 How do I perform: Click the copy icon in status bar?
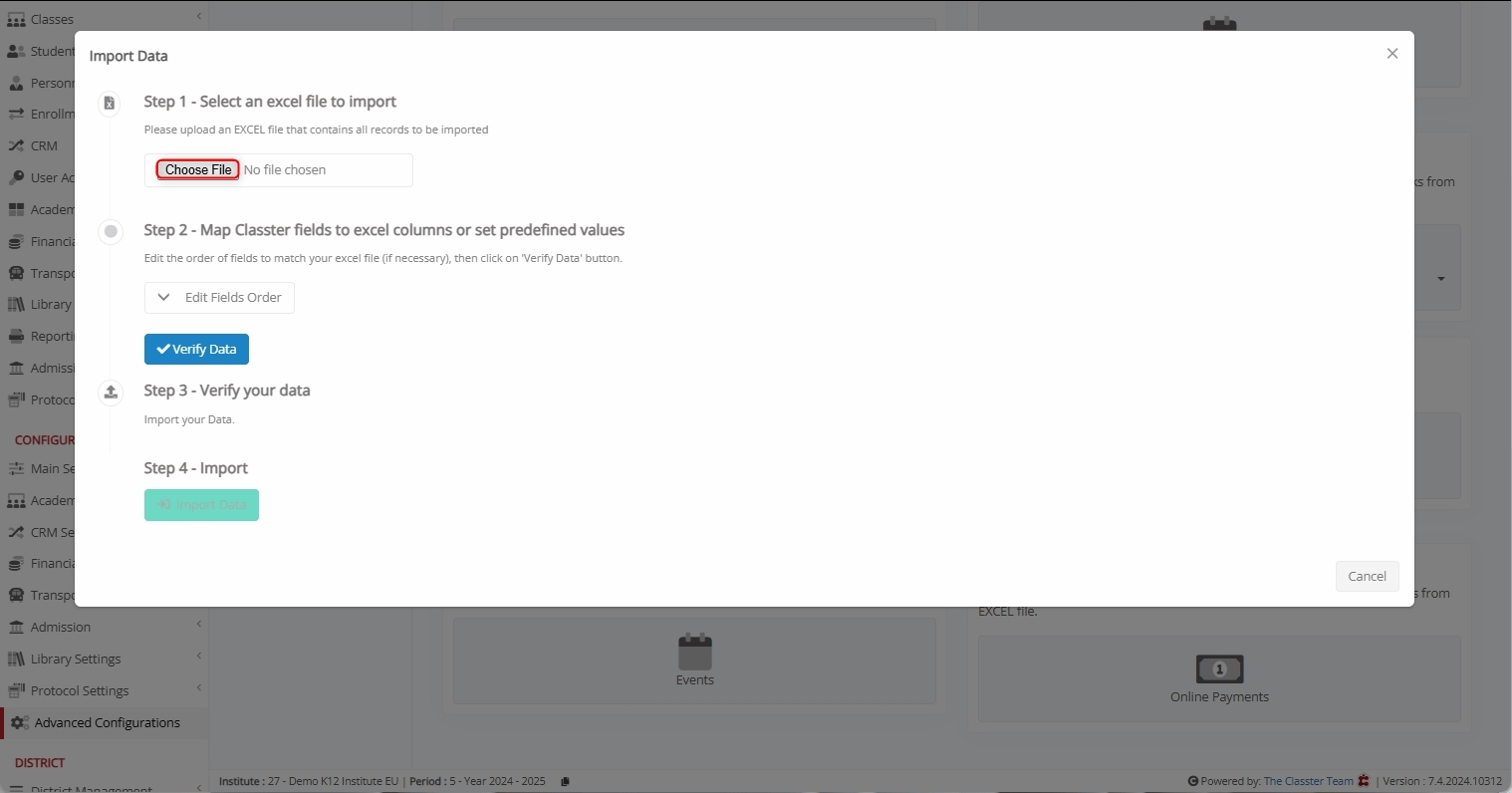pos(565,781)
